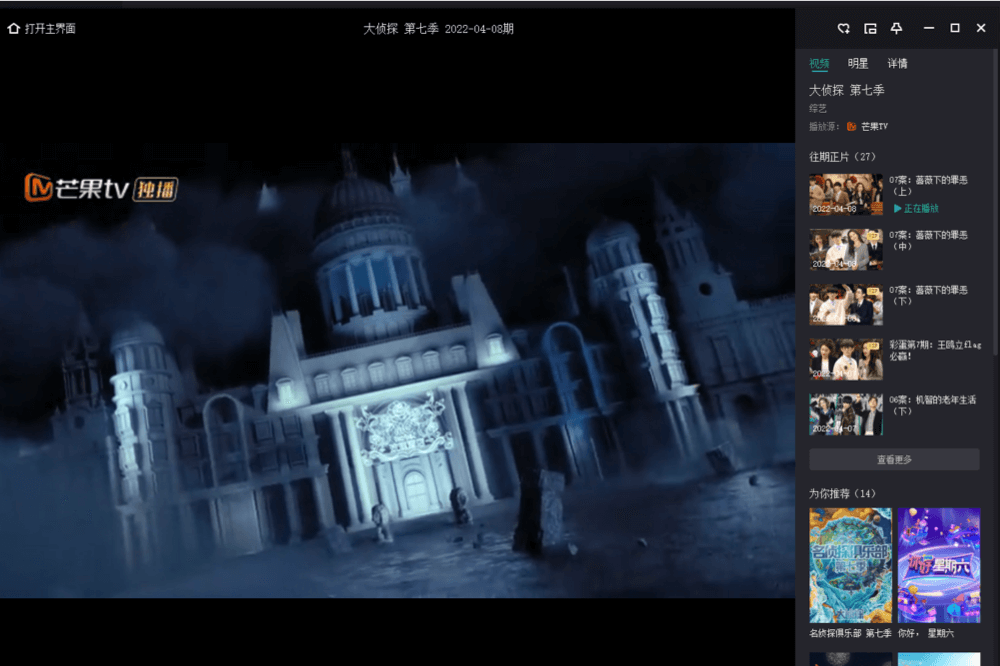The image size is (1000, 666).
Task: Pin the player window on top
Action: coord(896,28)
